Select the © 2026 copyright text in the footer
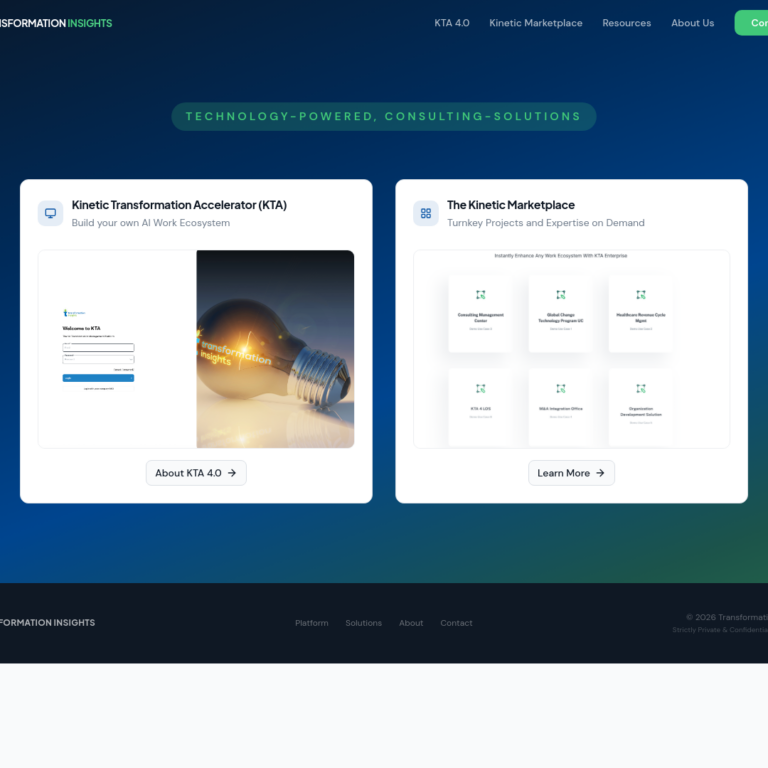 727,617
